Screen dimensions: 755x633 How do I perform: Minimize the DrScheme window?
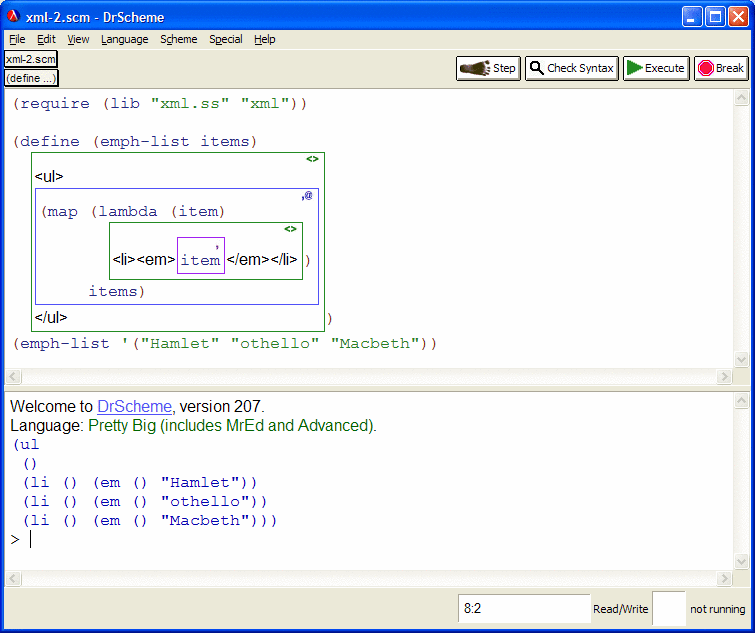tap(692, 17)
